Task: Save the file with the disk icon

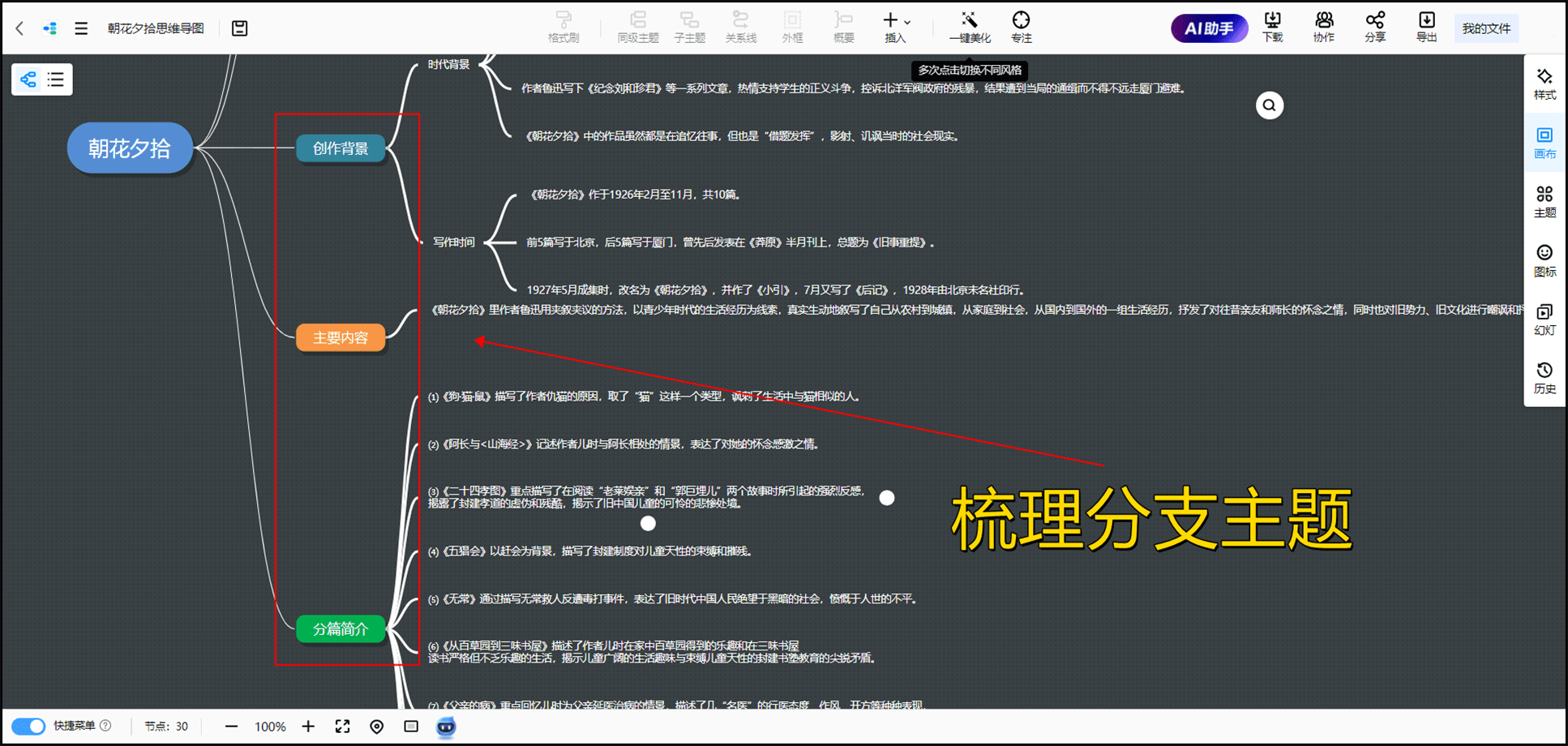Action: click(x=240, y=28)
